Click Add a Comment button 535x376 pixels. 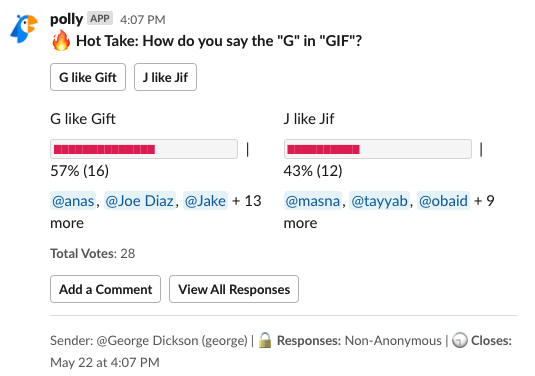coord(105,289)
